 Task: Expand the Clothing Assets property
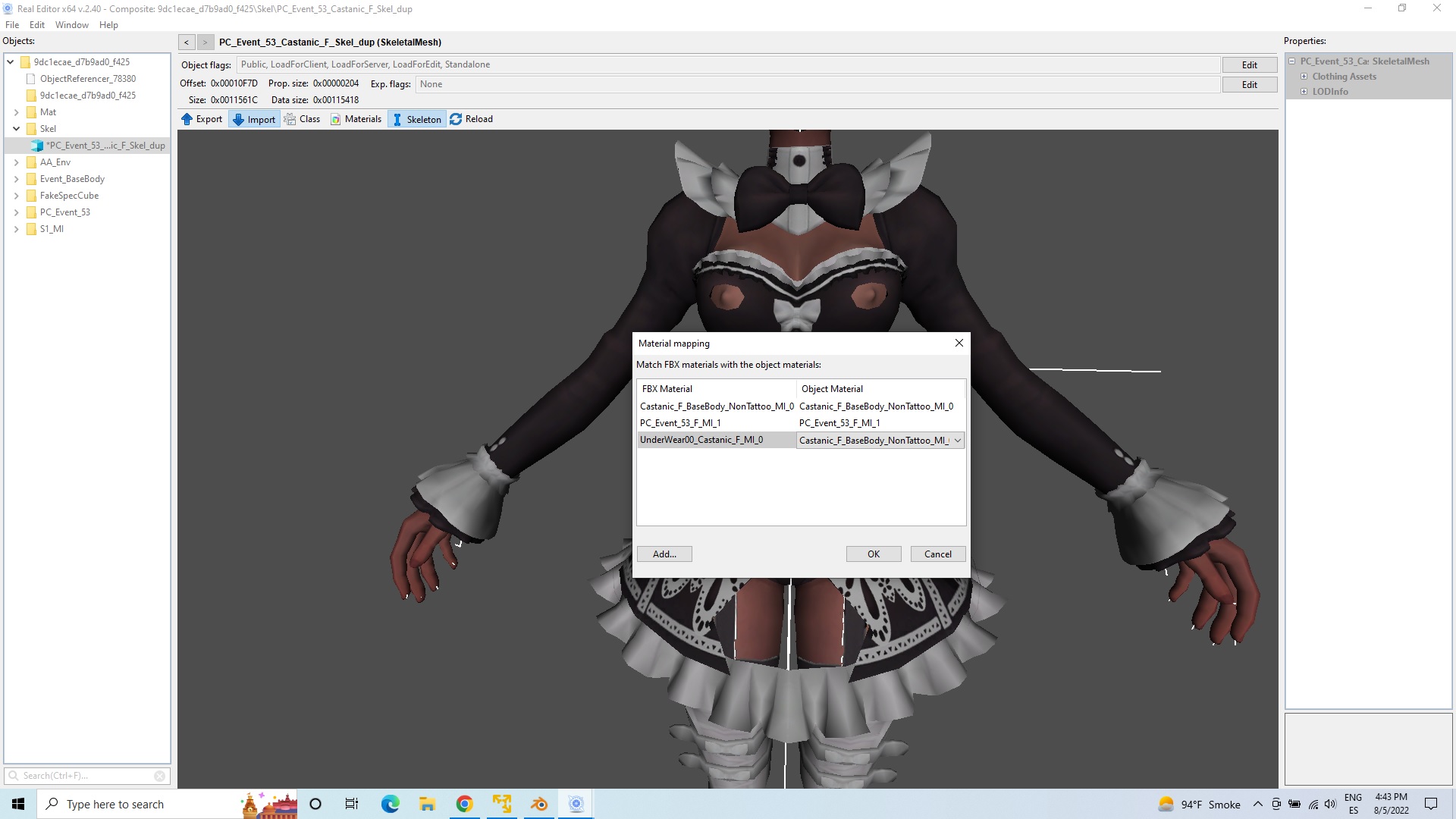pyautogui.click(x=1304, y=77)
